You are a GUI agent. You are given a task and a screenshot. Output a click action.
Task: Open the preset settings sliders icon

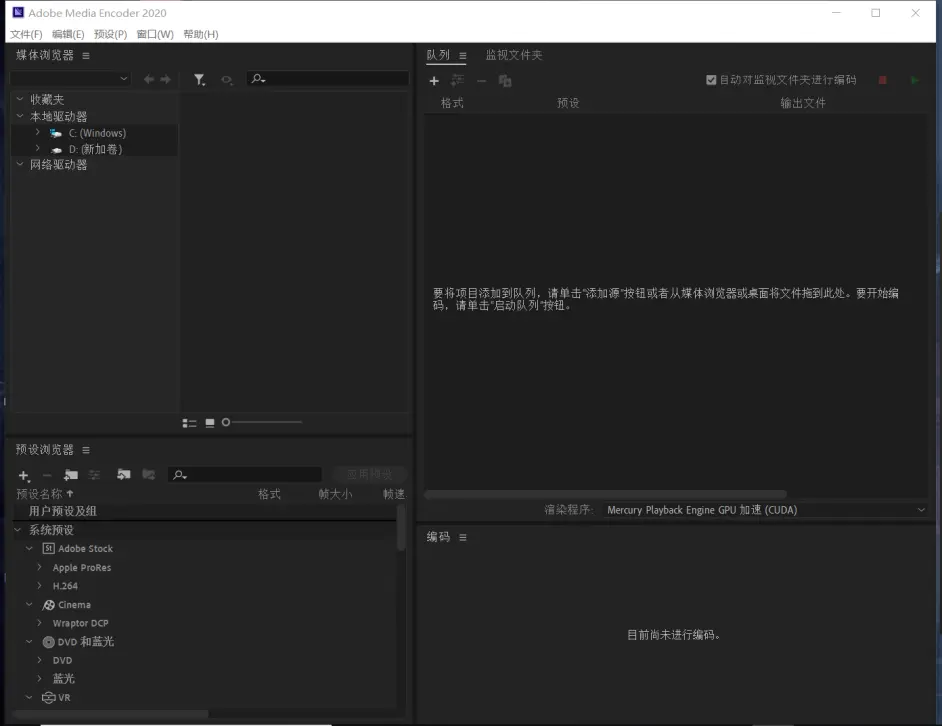coord(94,475)
